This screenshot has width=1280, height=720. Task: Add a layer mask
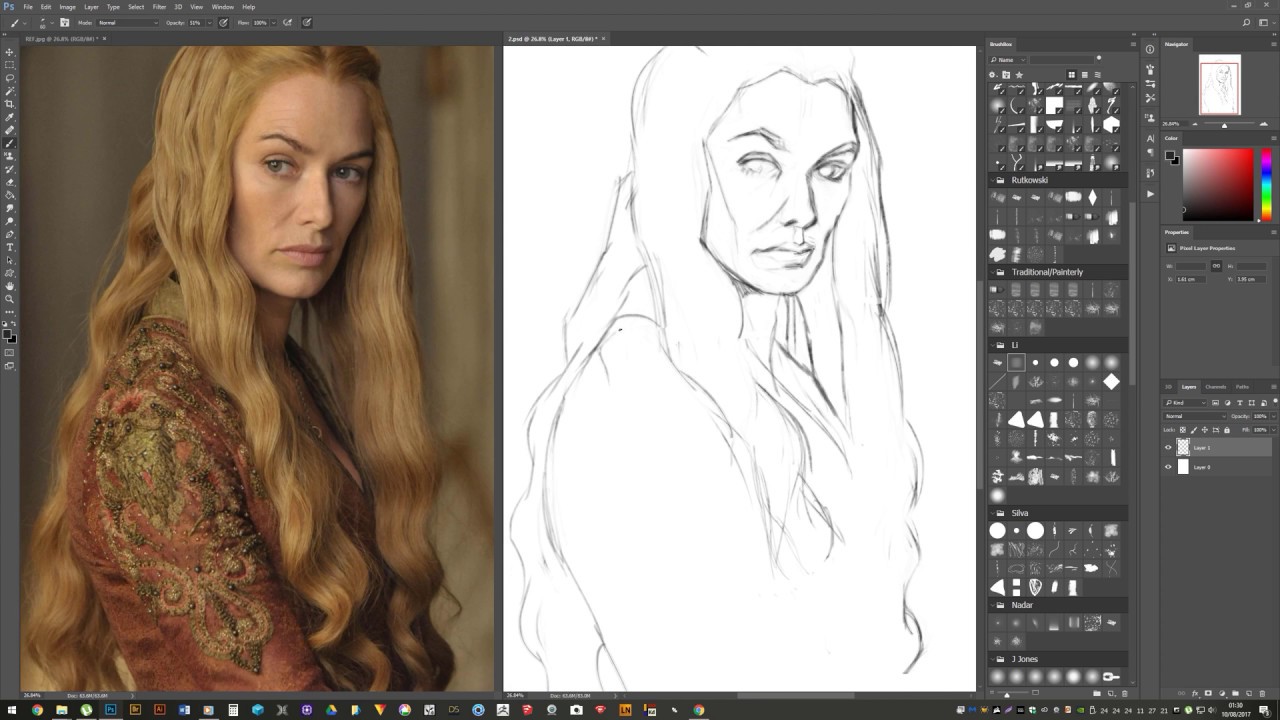(1209, 693)
